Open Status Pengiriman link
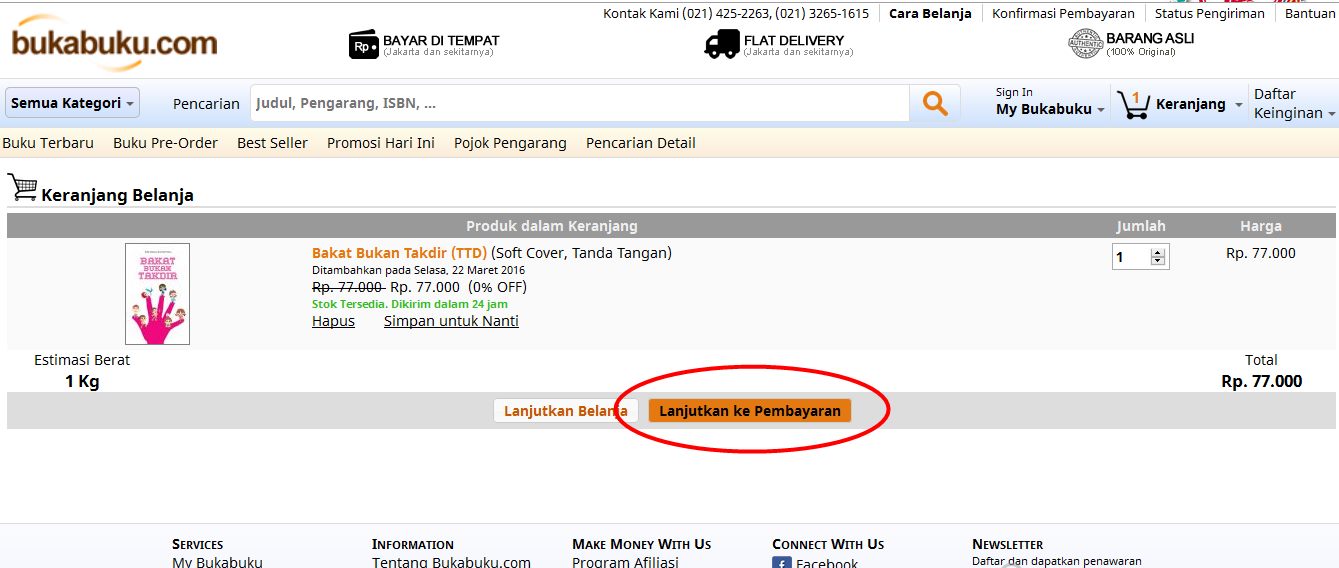The image size is (1339, 568). click(1209, 13)
